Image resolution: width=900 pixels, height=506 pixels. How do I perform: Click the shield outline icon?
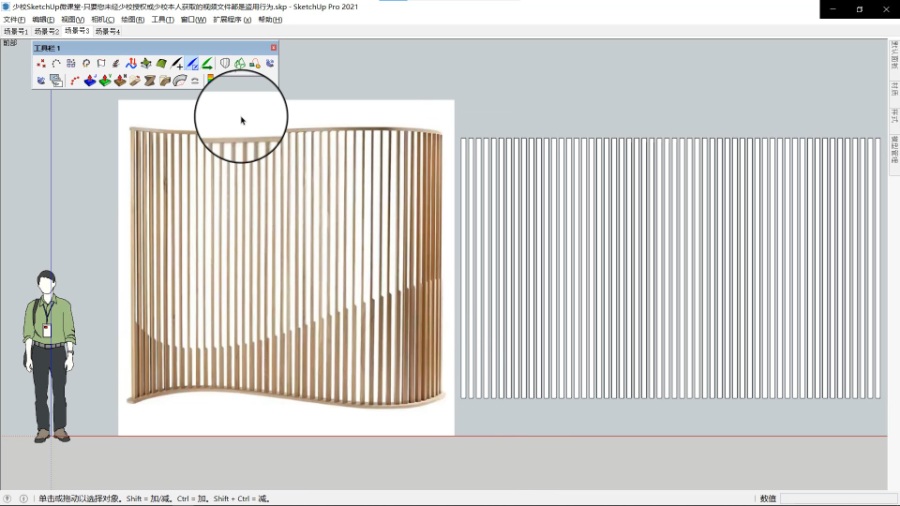pos(225,64)
